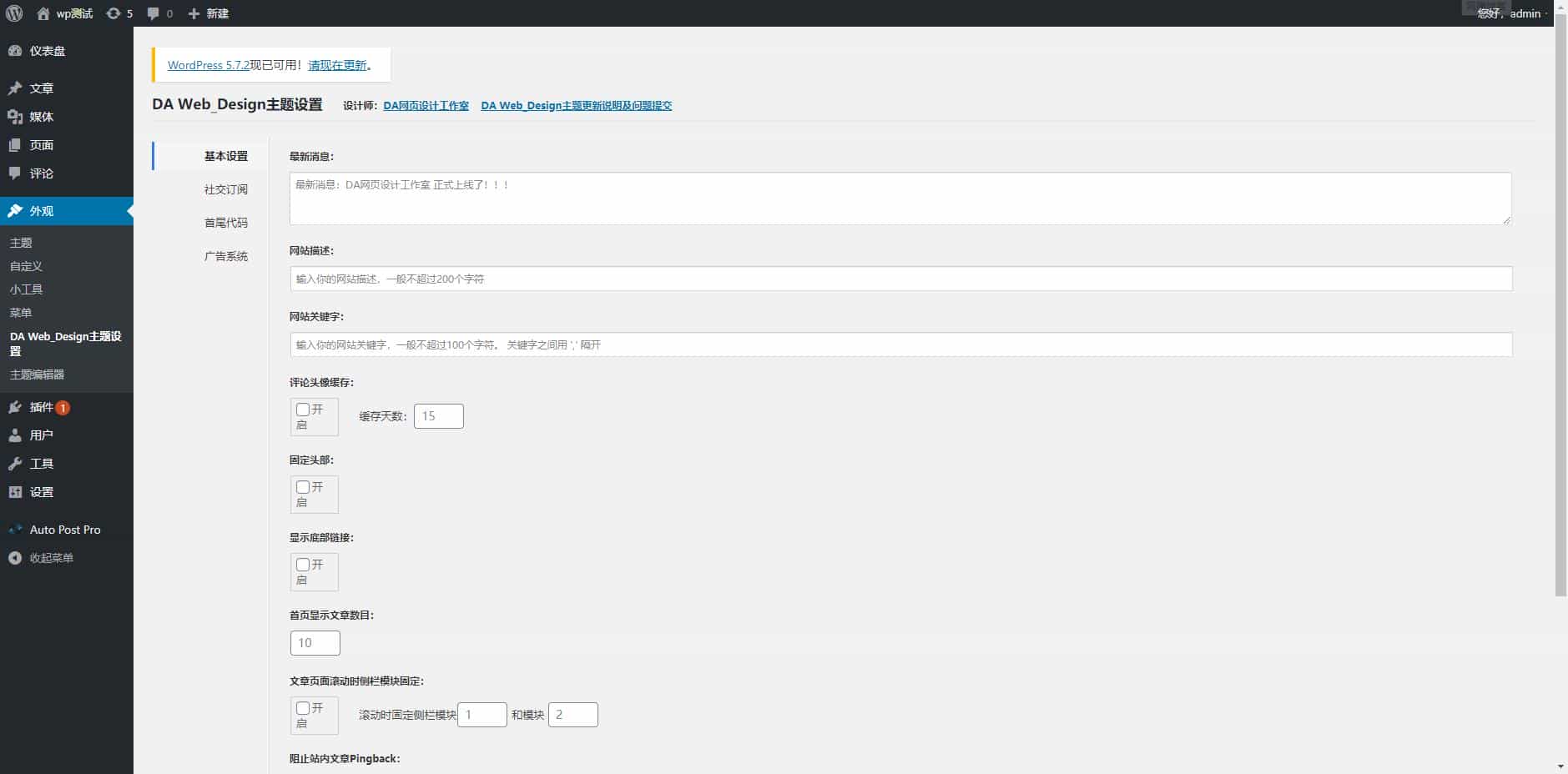Focus the 网站关键字 input field

point(901,344)
